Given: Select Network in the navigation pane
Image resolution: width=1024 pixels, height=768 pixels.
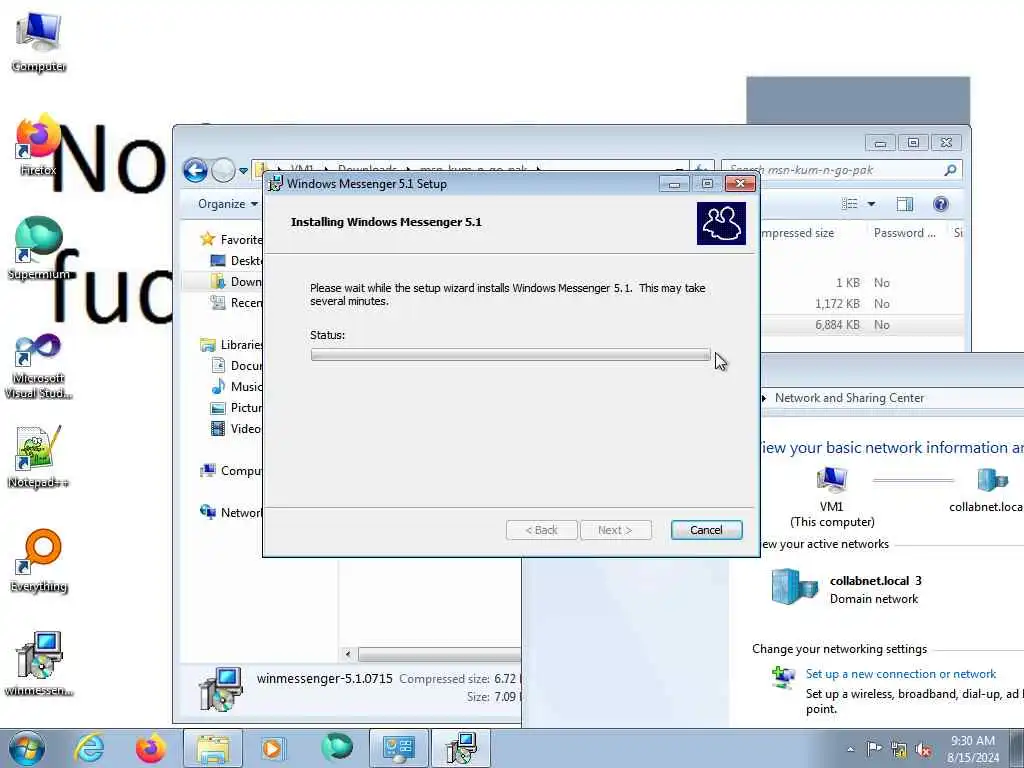Looking at the screenshot, I should (x=232, y=513).
